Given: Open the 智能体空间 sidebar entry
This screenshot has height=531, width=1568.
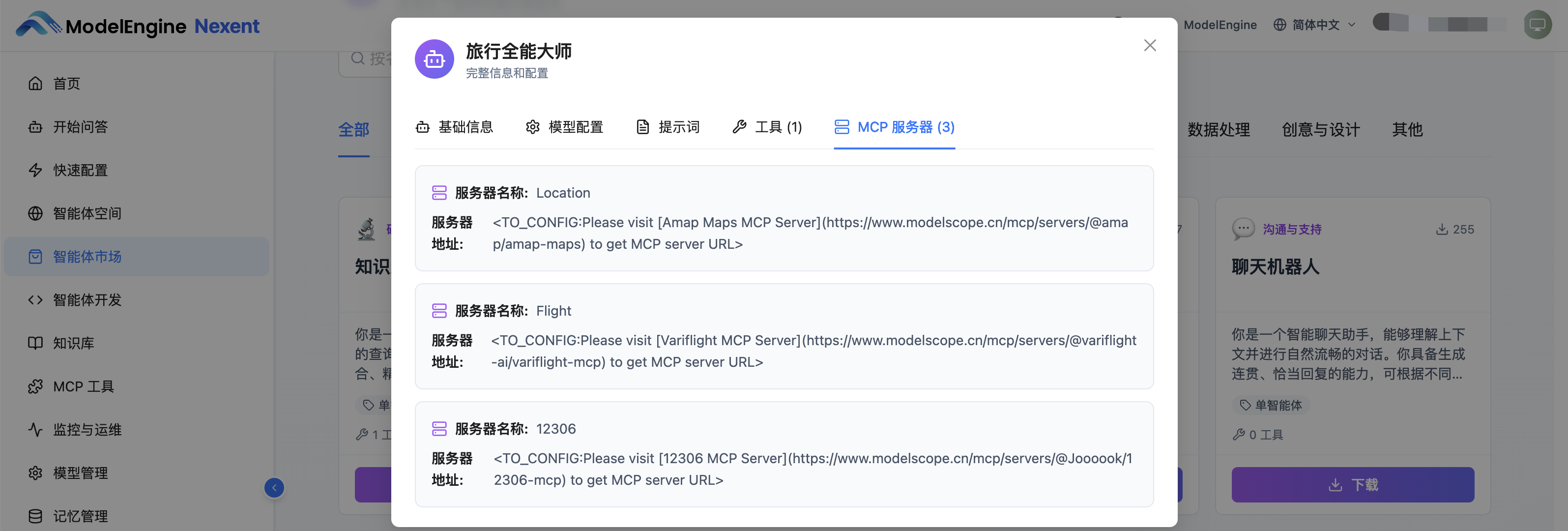Looking at the screenshot, I should 87,213.
